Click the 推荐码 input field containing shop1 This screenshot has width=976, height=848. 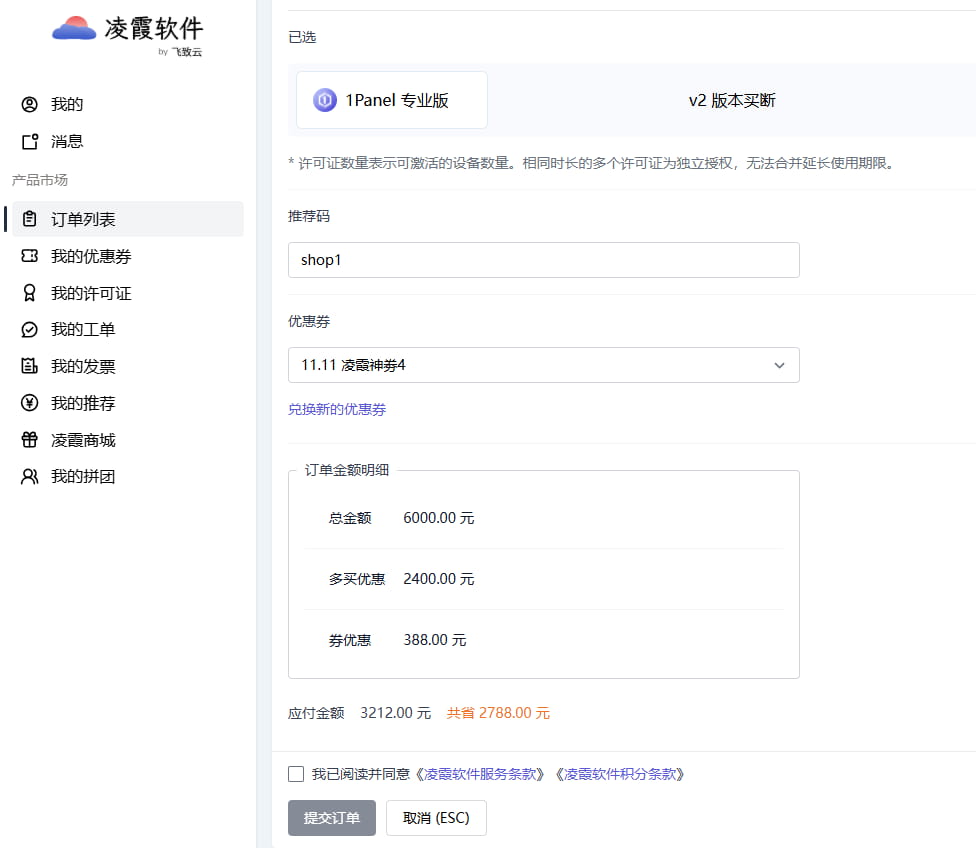pyautogui.click(x=543, y=260)
